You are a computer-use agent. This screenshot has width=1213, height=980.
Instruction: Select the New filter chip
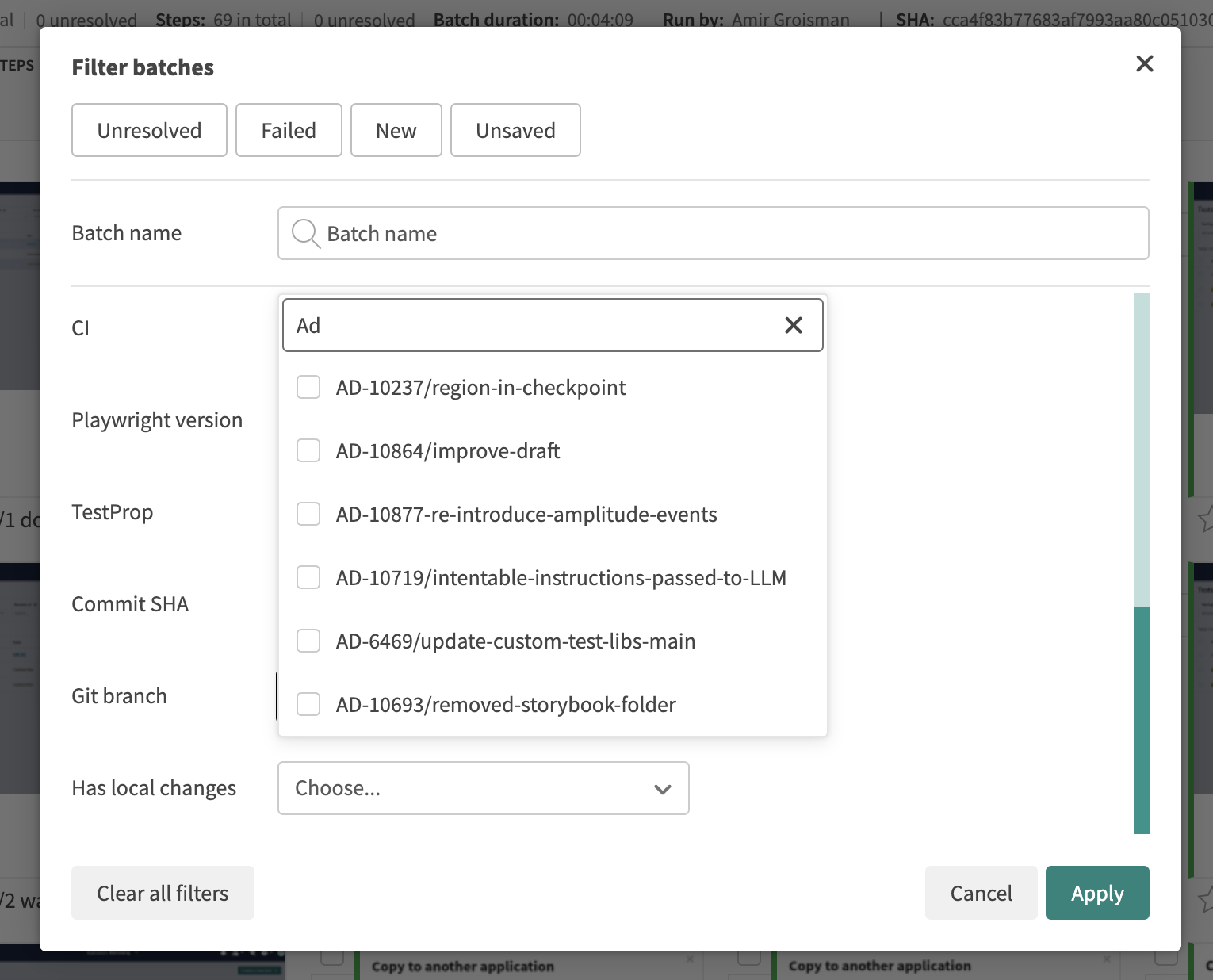click(396, 130)
